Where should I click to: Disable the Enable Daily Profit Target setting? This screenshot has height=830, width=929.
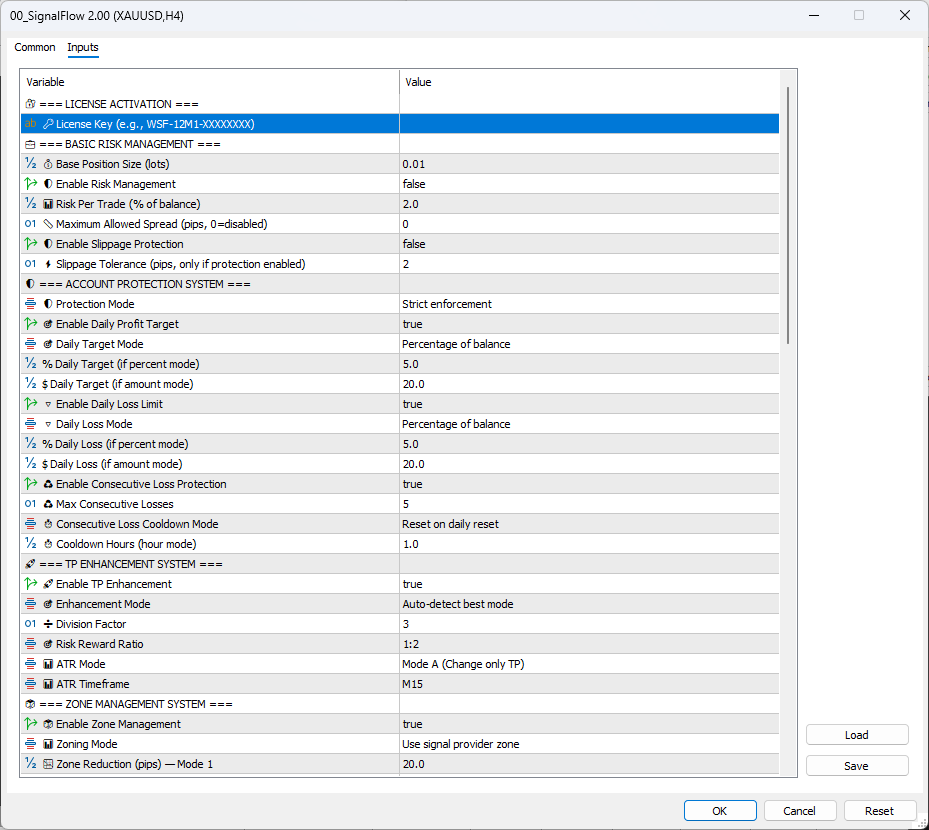pos(590,324)
